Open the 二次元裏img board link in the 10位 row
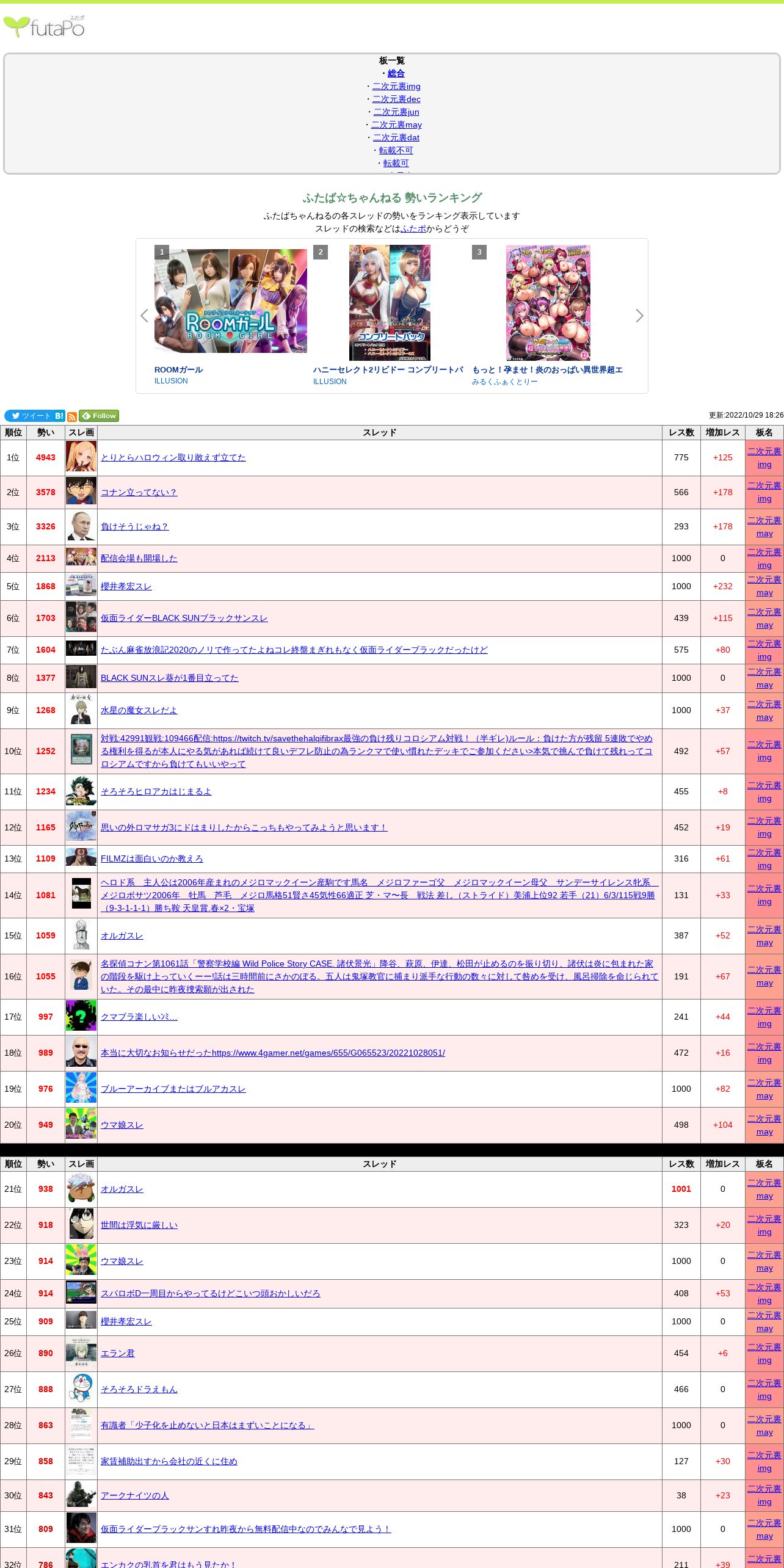 click(764, 751)
